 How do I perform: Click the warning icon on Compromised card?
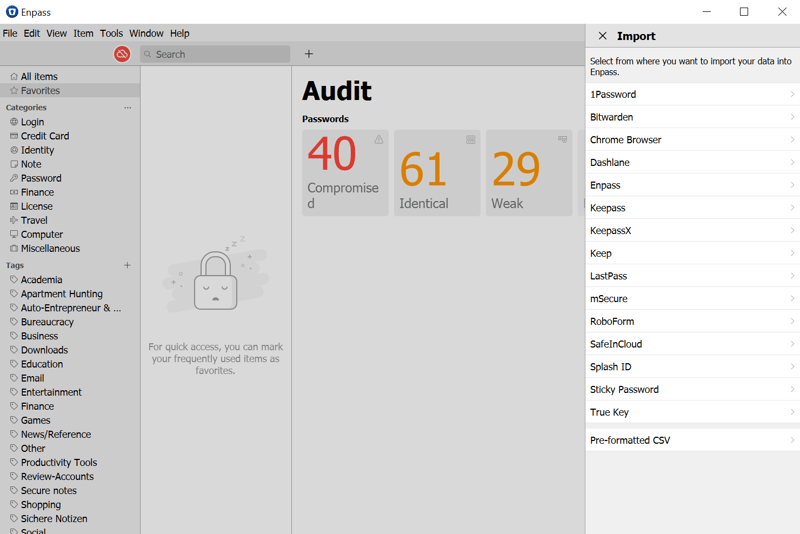click(x=379, y=139)
